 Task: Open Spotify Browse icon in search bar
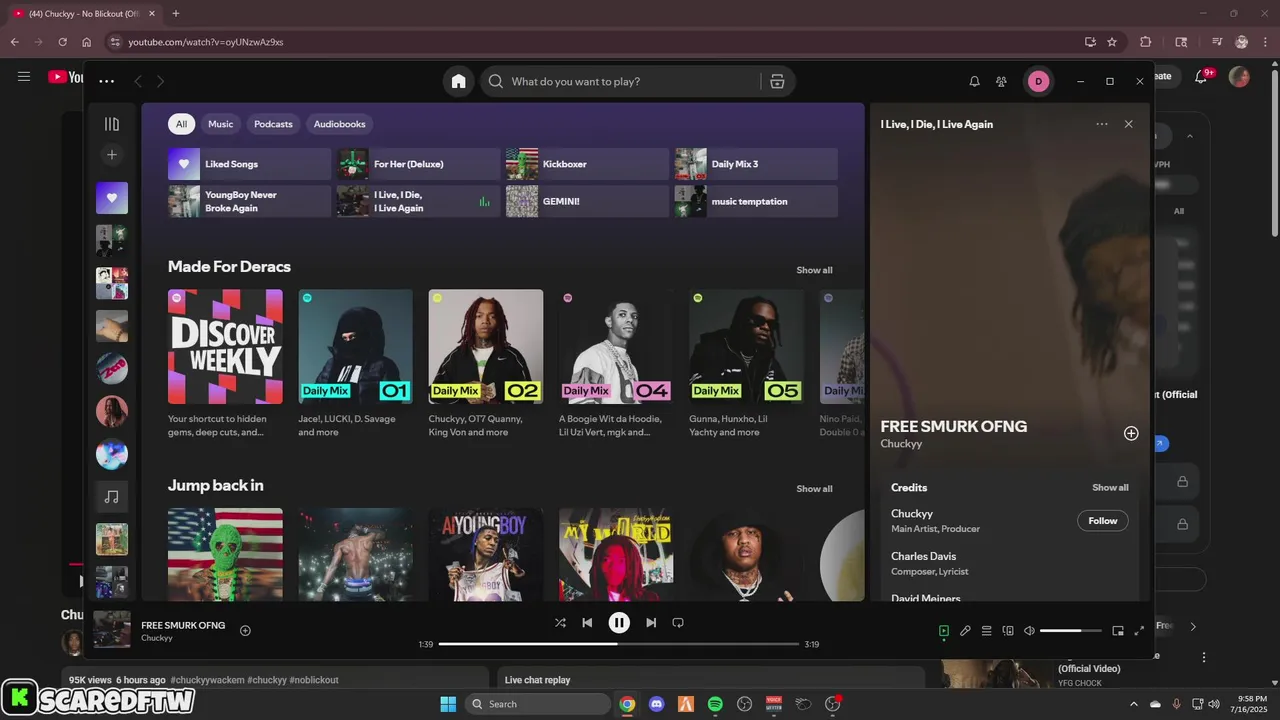pyautogui.click(x=777, y=81)
